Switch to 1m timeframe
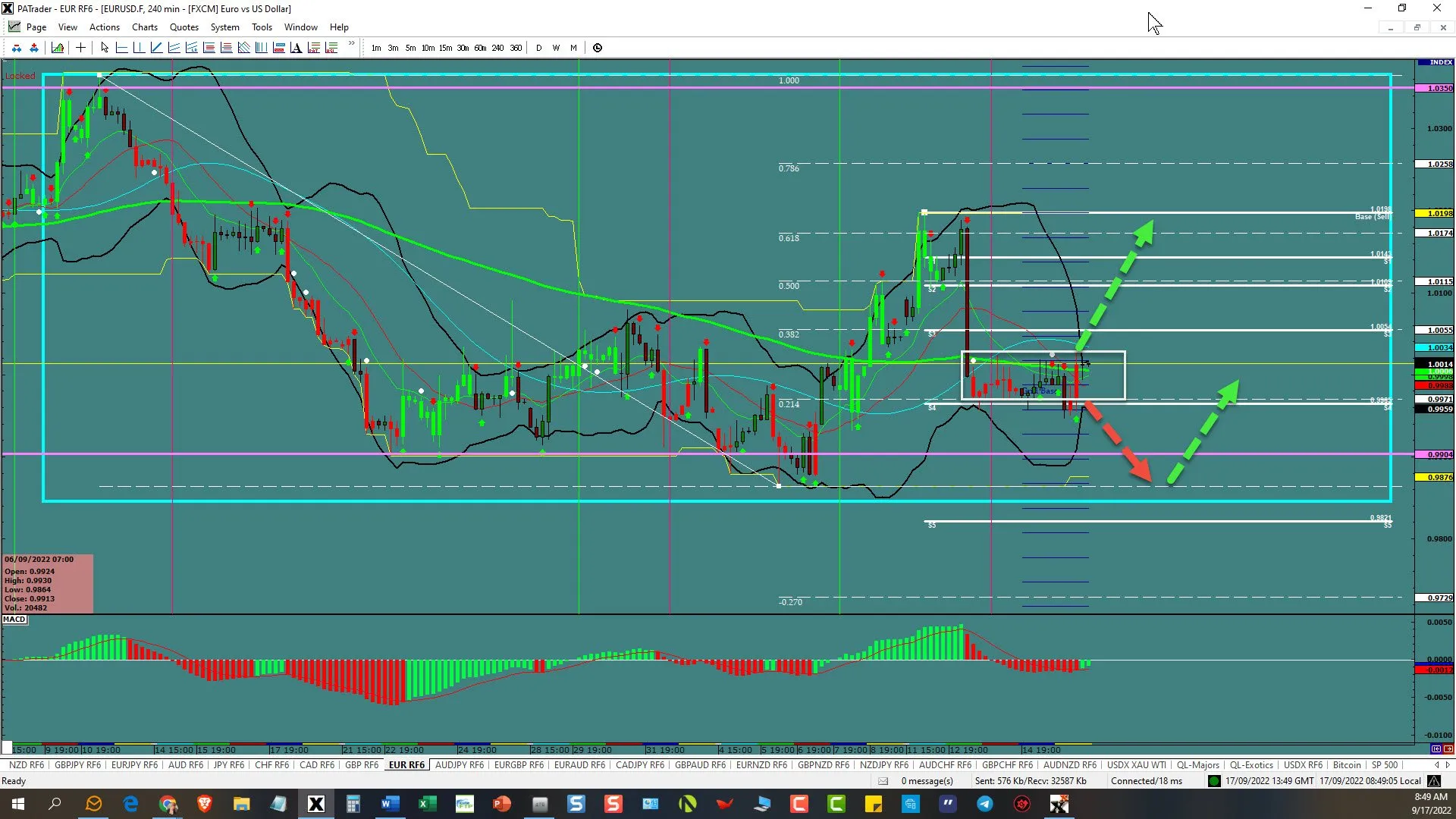This screenshot has height=819, width=1456. [x=376, y=48]
